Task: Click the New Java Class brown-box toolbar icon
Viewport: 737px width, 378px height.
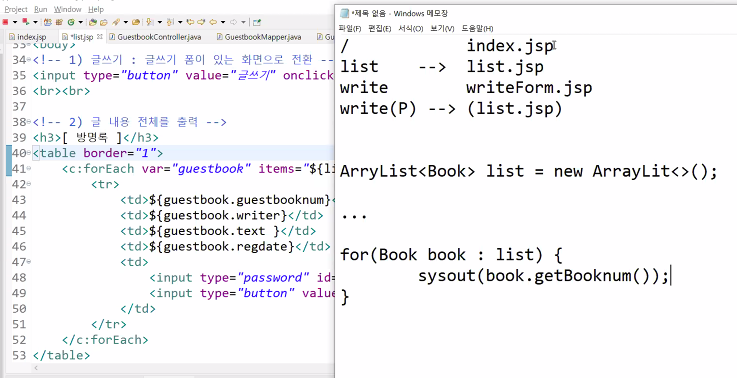Action: (59, 22)
